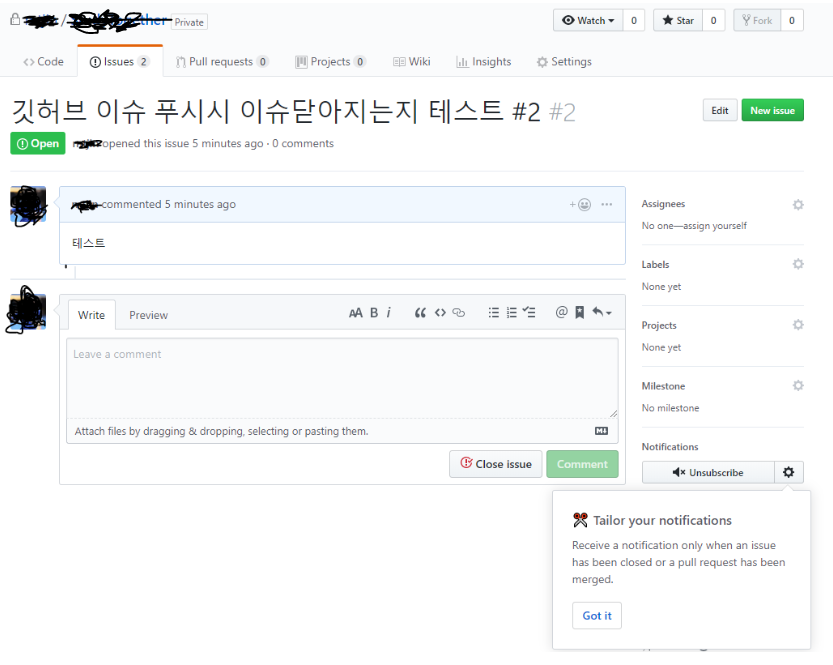The height and width of the screenshot is (665, 833).
Task: Submit with the Comment button
Action: tap(582, 464)
